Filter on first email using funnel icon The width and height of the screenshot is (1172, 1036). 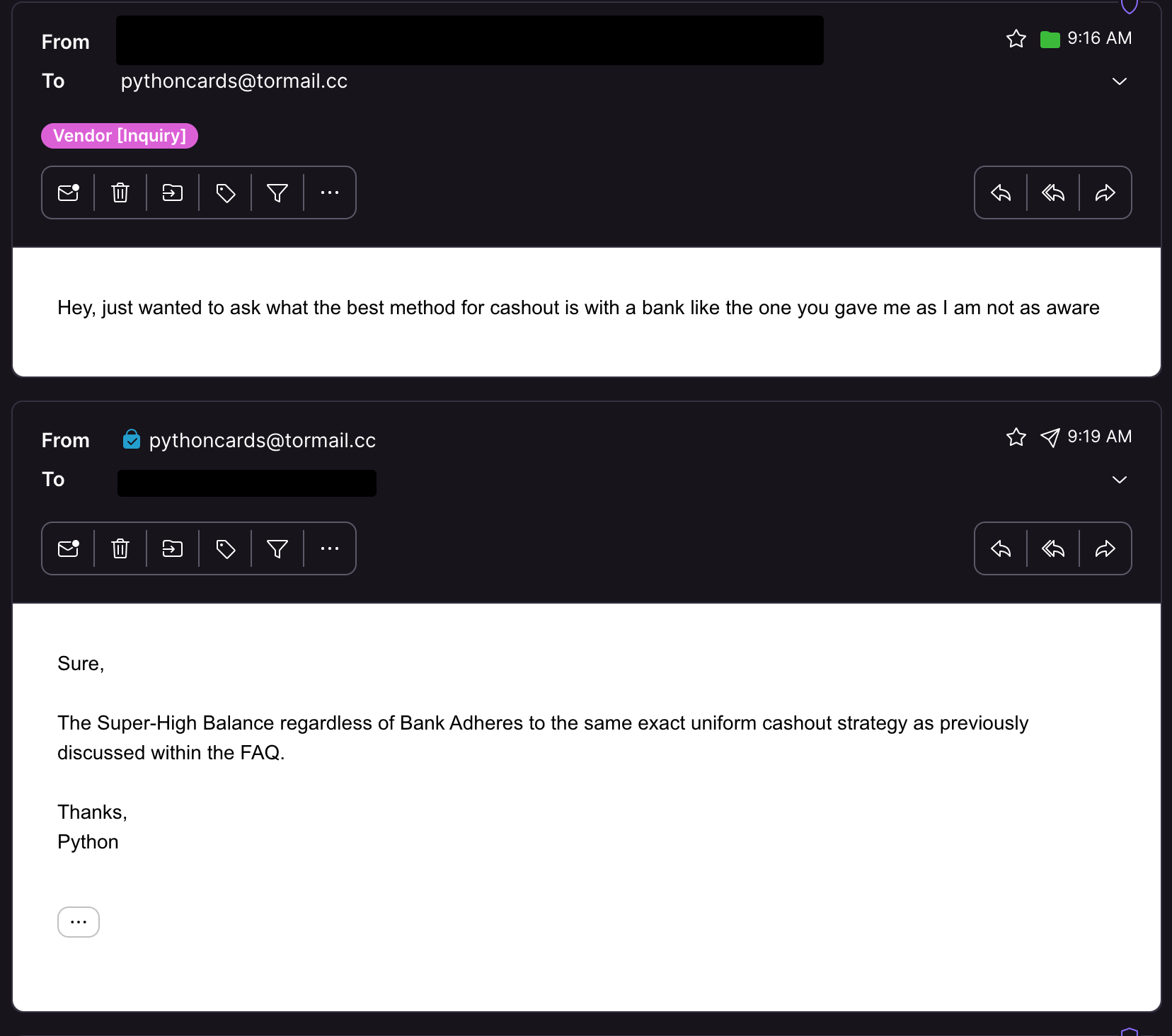(x=277, y=192)
